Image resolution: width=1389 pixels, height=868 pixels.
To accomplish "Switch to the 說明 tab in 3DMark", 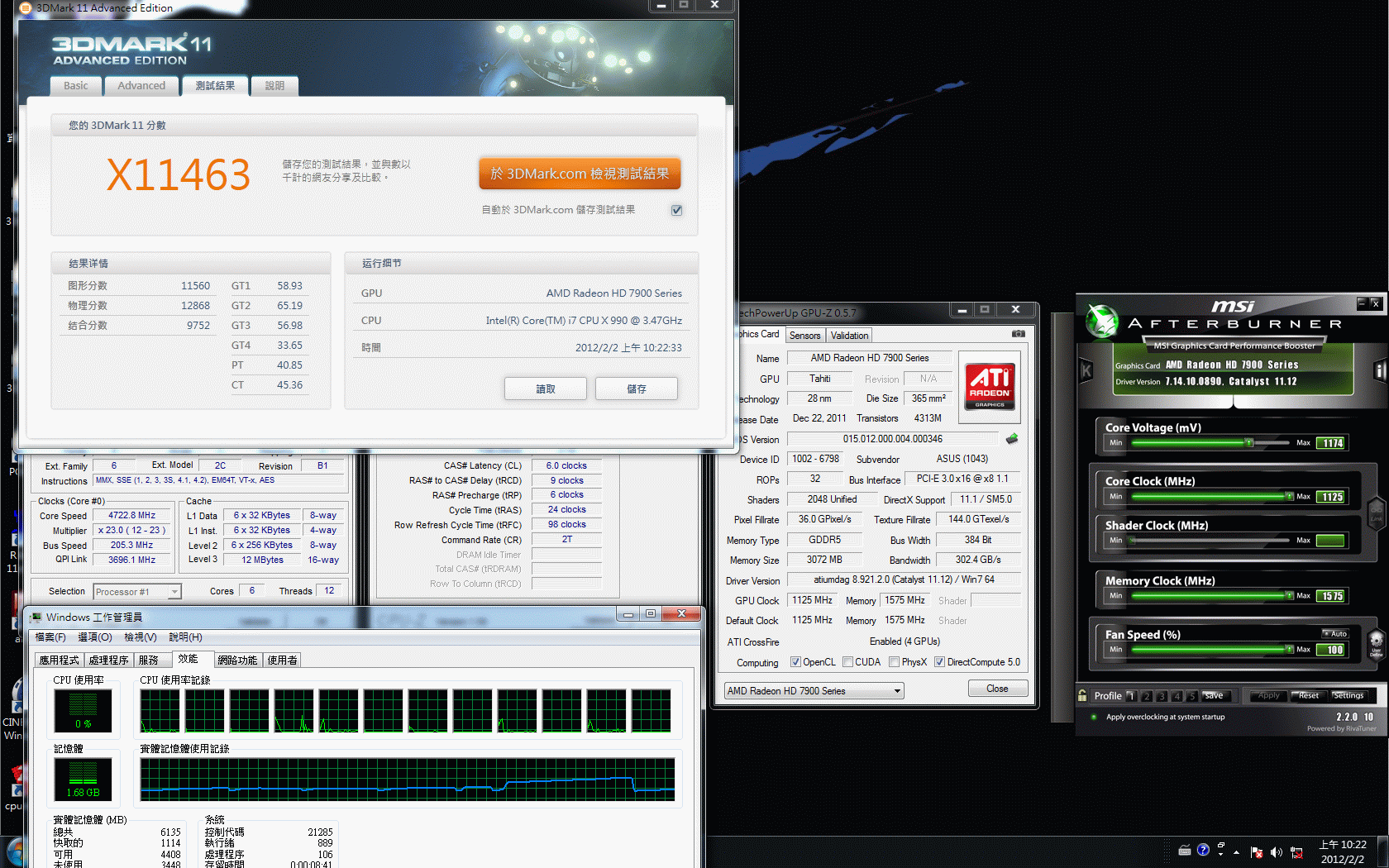I will (x=274, y=86).
